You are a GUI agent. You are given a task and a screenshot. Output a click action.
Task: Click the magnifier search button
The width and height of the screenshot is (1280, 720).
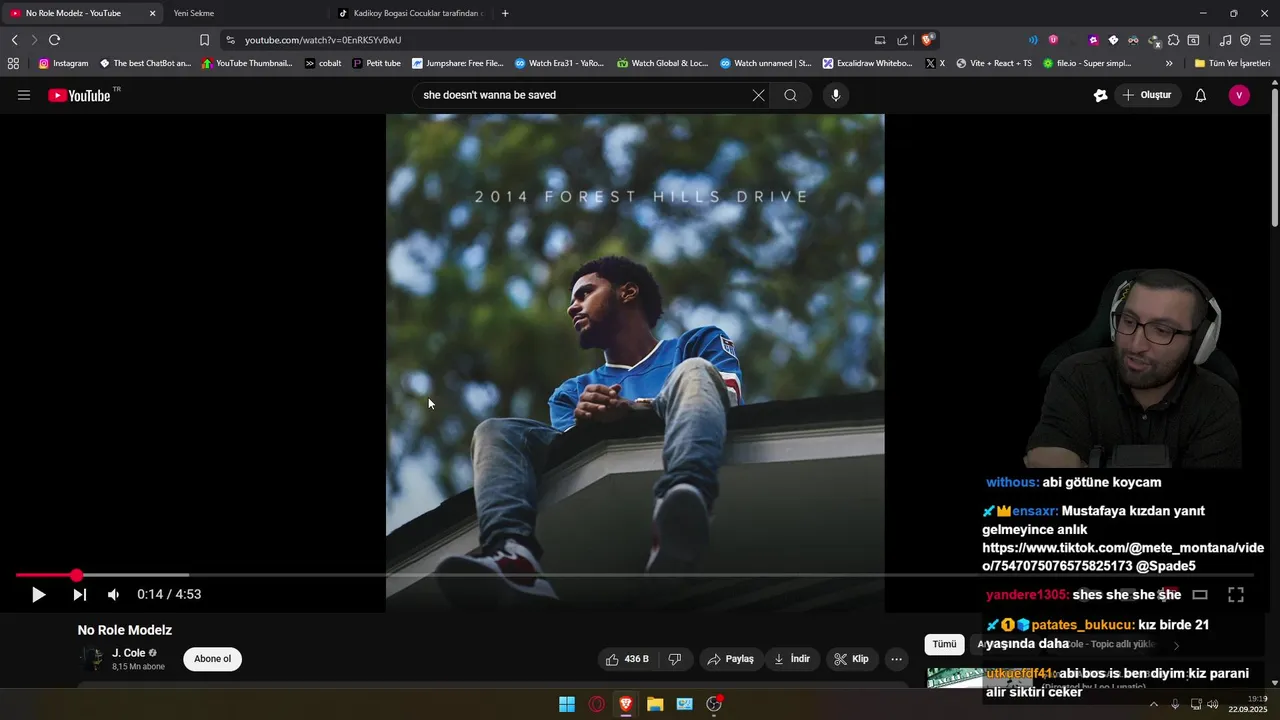click(790, 95)
